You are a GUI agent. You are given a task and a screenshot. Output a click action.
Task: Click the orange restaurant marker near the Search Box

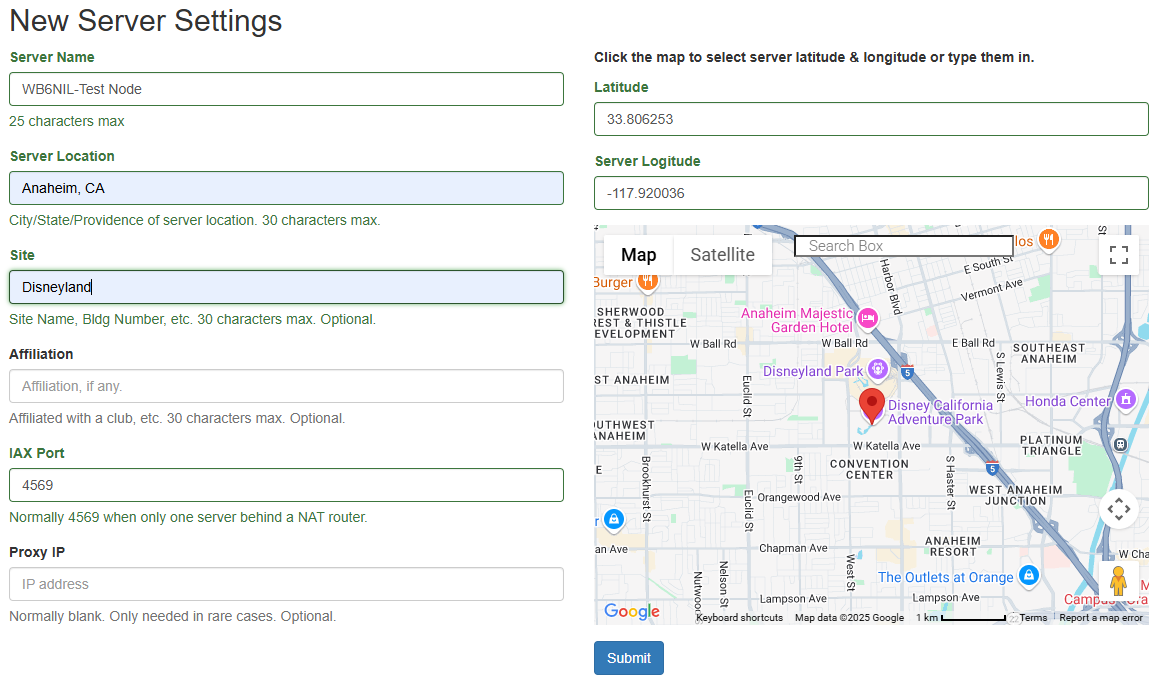1049,240
